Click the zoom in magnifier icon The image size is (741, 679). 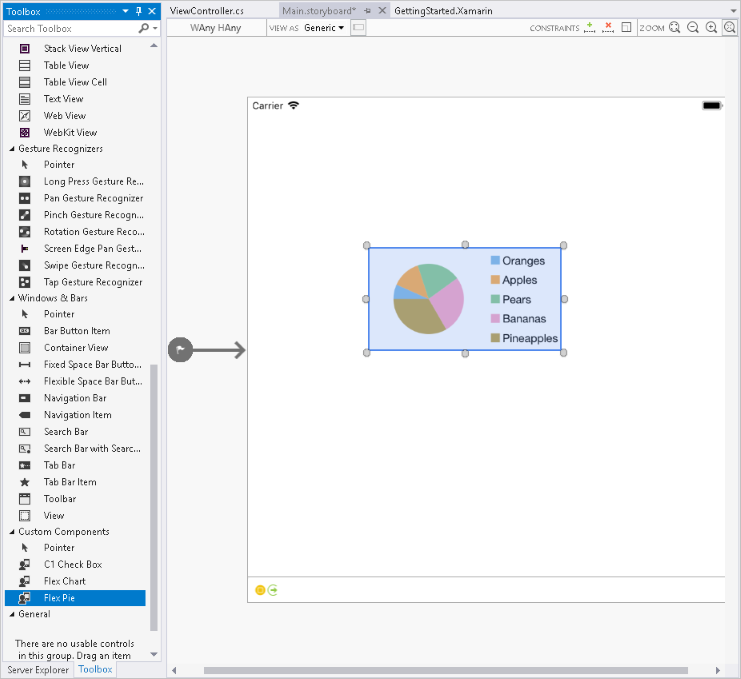[711, 28]
